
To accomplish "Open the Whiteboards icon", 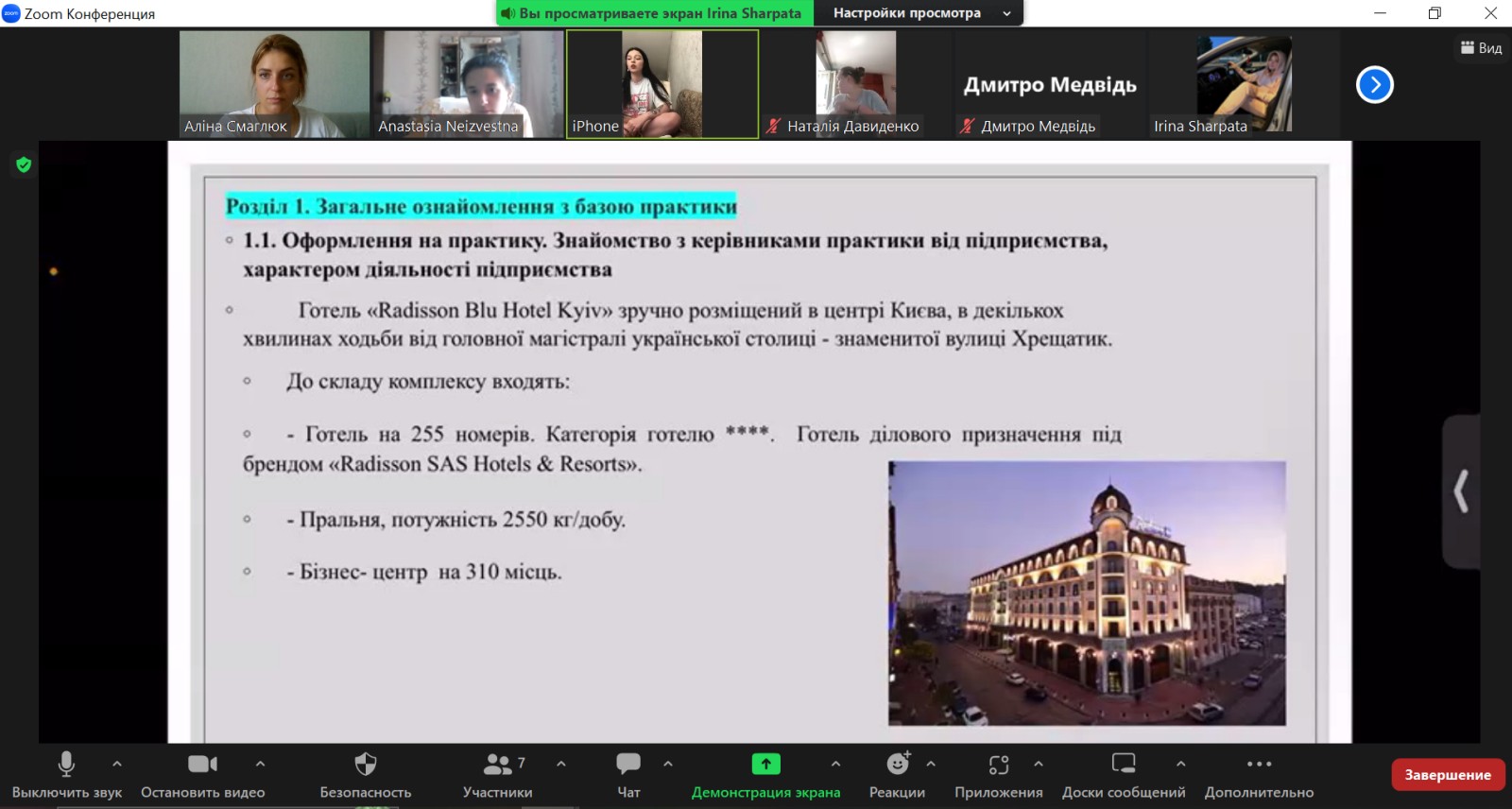I will point(1124,764).
